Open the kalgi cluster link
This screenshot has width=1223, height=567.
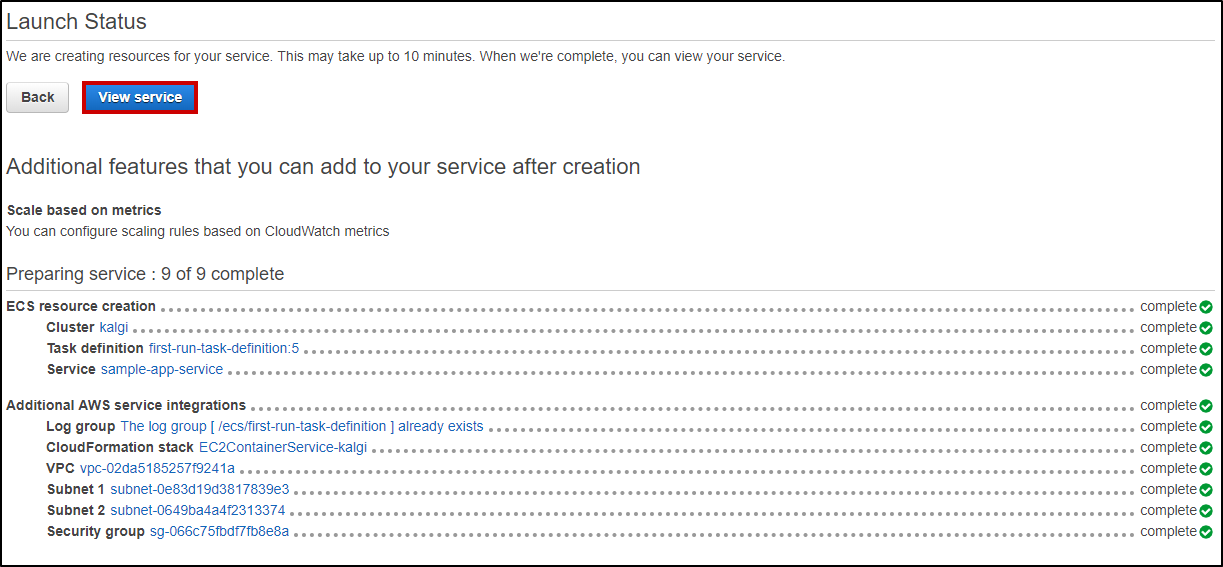pos(114,328)
